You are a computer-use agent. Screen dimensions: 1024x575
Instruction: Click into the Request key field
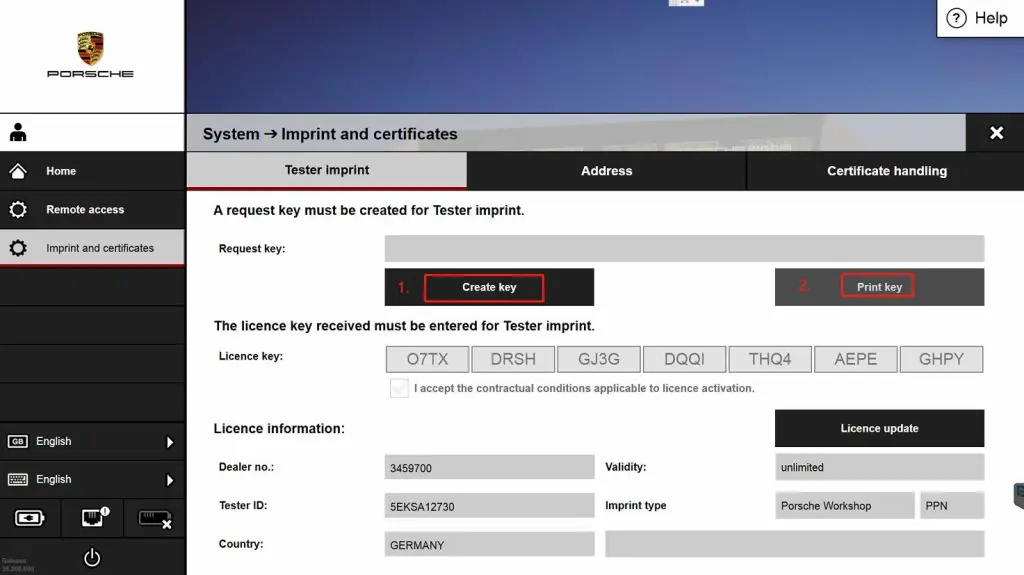coord(684,249)
